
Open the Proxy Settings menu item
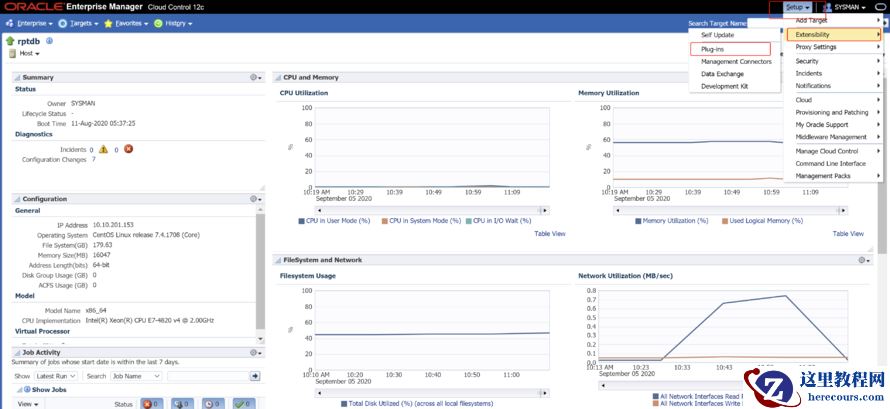(816, 47)
